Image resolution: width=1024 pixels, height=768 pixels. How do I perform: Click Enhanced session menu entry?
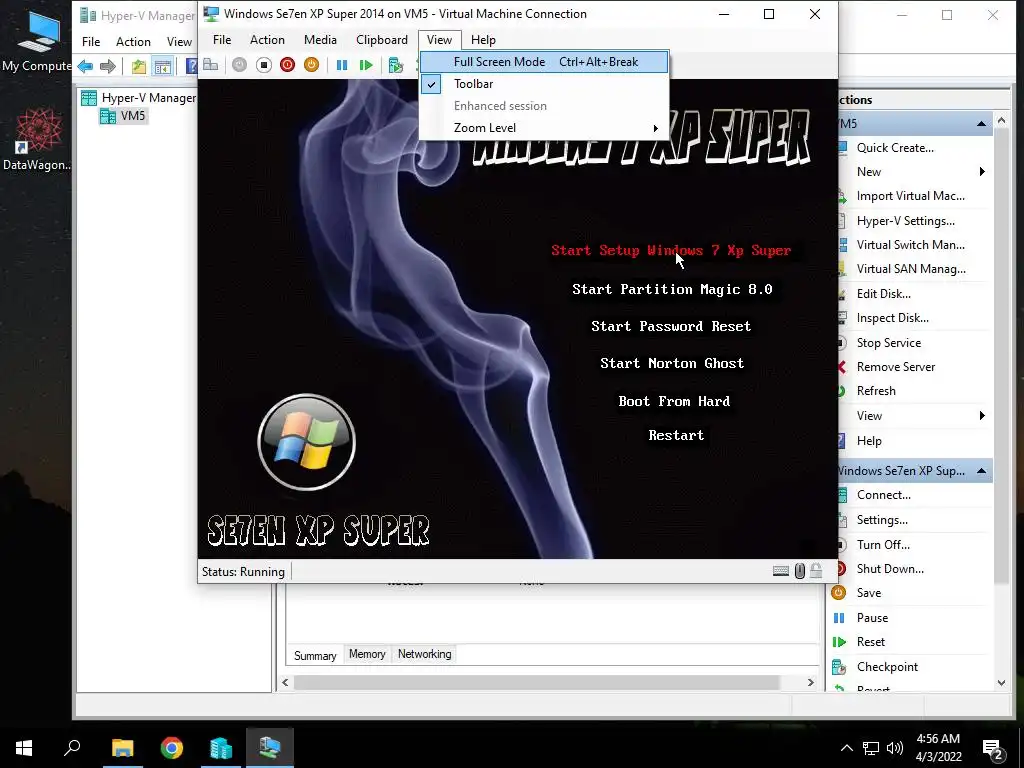pos(544,106)
